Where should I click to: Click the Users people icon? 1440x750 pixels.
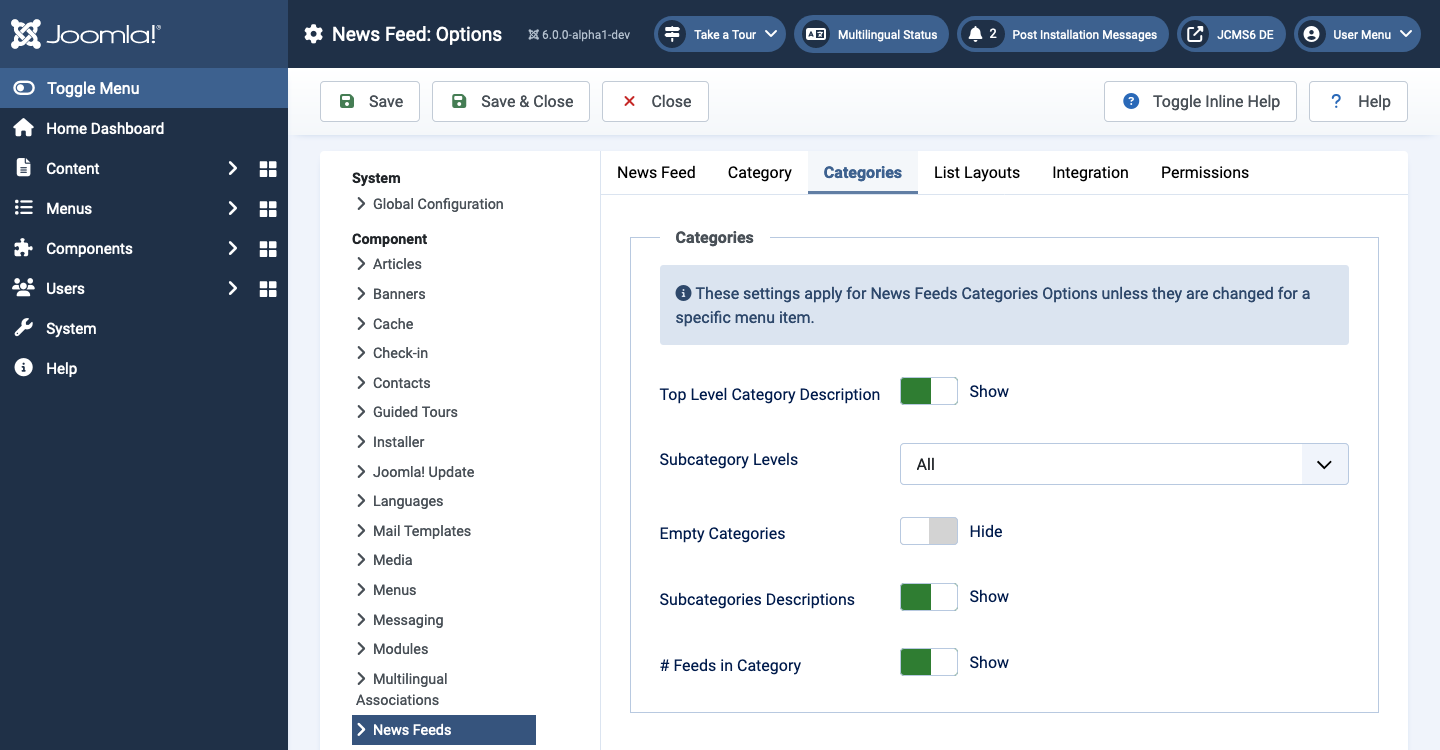[24, 288]
